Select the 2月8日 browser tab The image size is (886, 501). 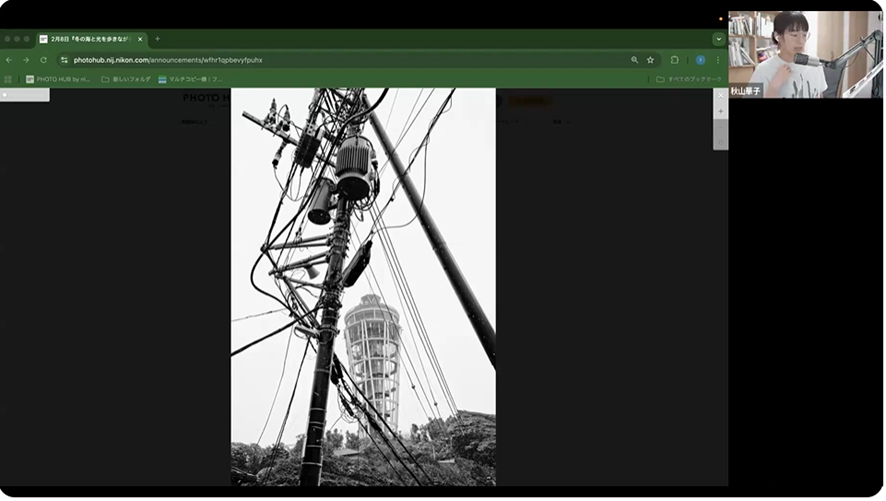(x=90, y=39)
